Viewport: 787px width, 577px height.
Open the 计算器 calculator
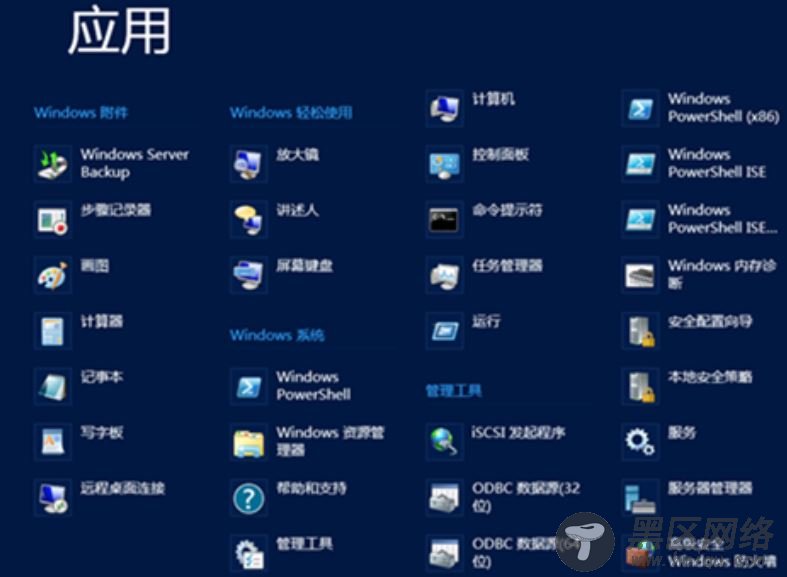(79, 330)
